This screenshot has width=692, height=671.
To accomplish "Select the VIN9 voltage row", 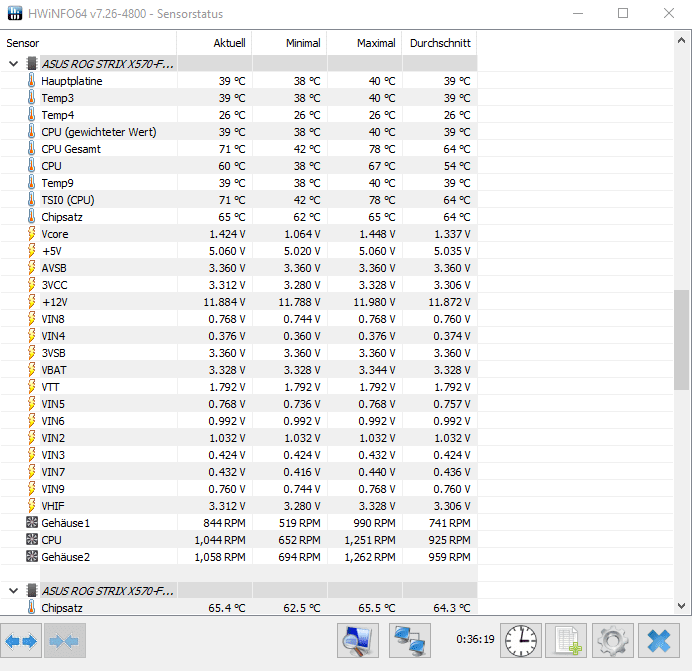I will pyautogui.click(x=238, y=489).
